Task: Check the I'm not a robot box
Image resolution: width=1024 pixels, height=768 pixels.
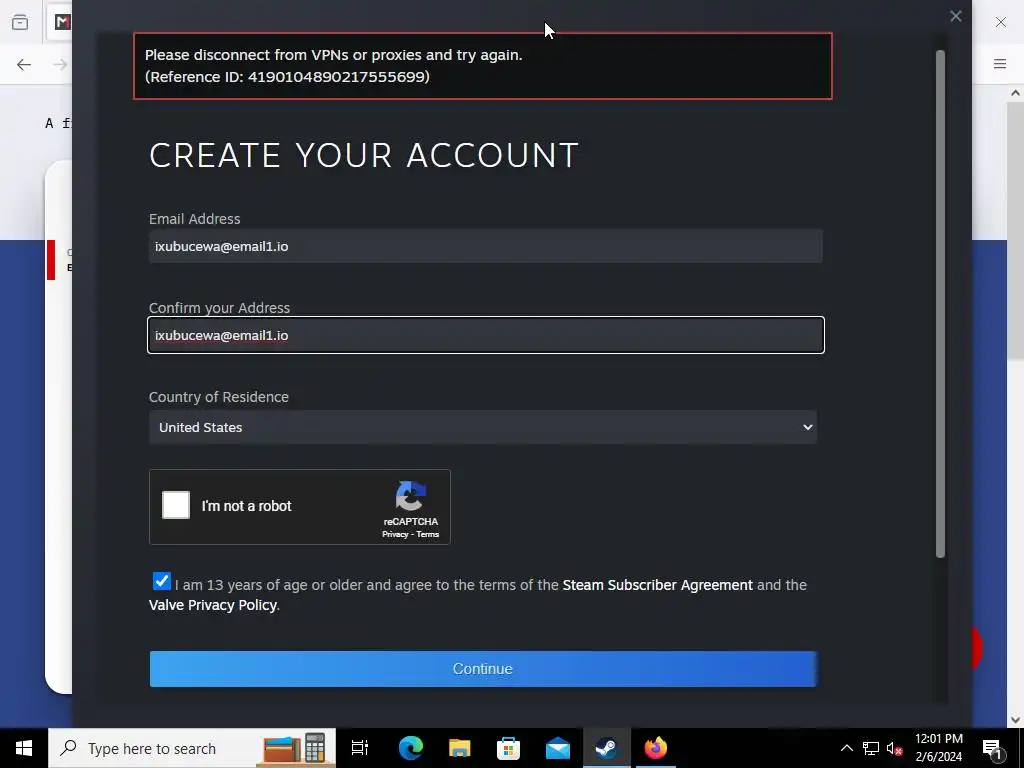Action: [176, 505]
